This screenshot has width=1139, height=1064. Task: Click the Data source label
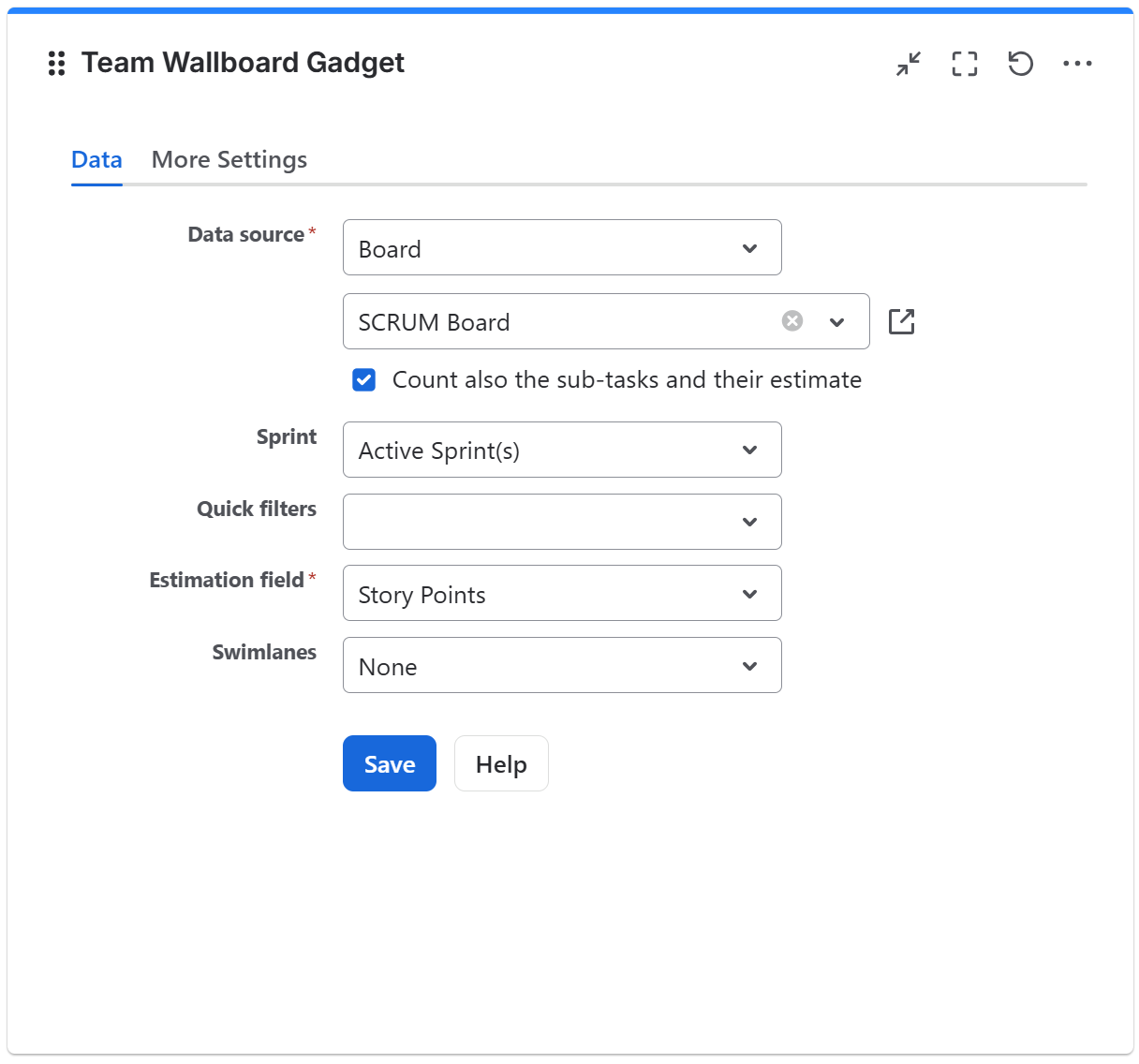[x=246, y=234]
